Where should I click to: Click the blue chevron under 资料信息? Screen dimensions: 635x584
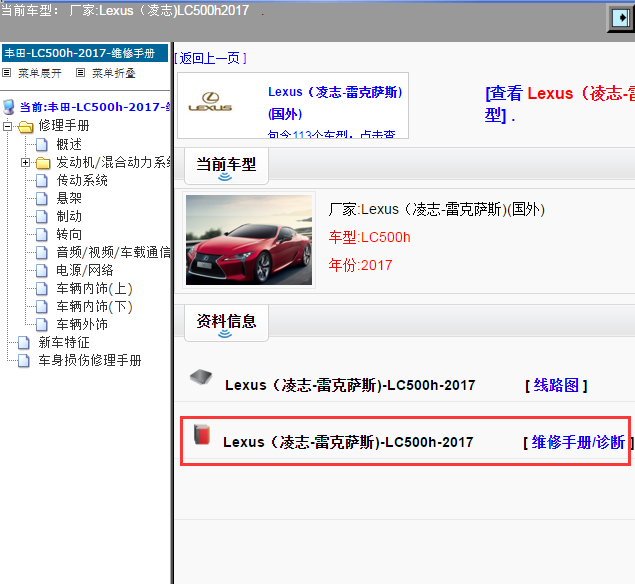225,334
